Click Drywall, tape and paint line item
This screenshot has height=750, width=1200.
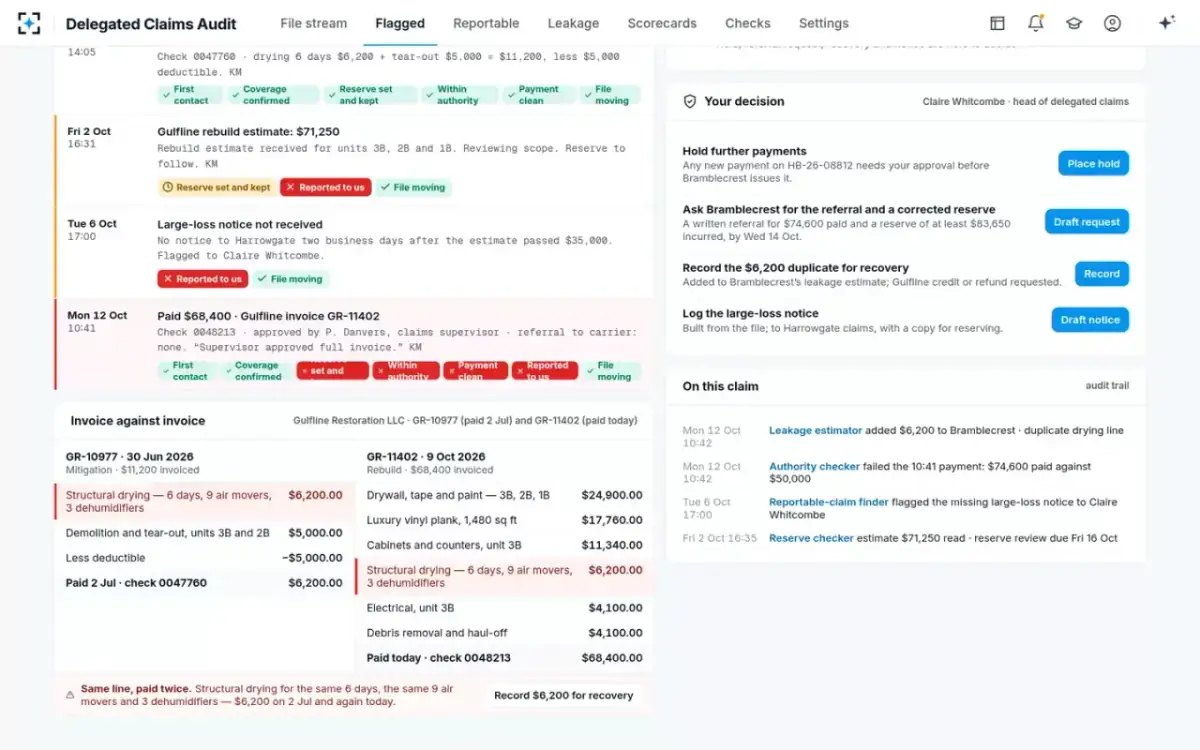point(503,495)
